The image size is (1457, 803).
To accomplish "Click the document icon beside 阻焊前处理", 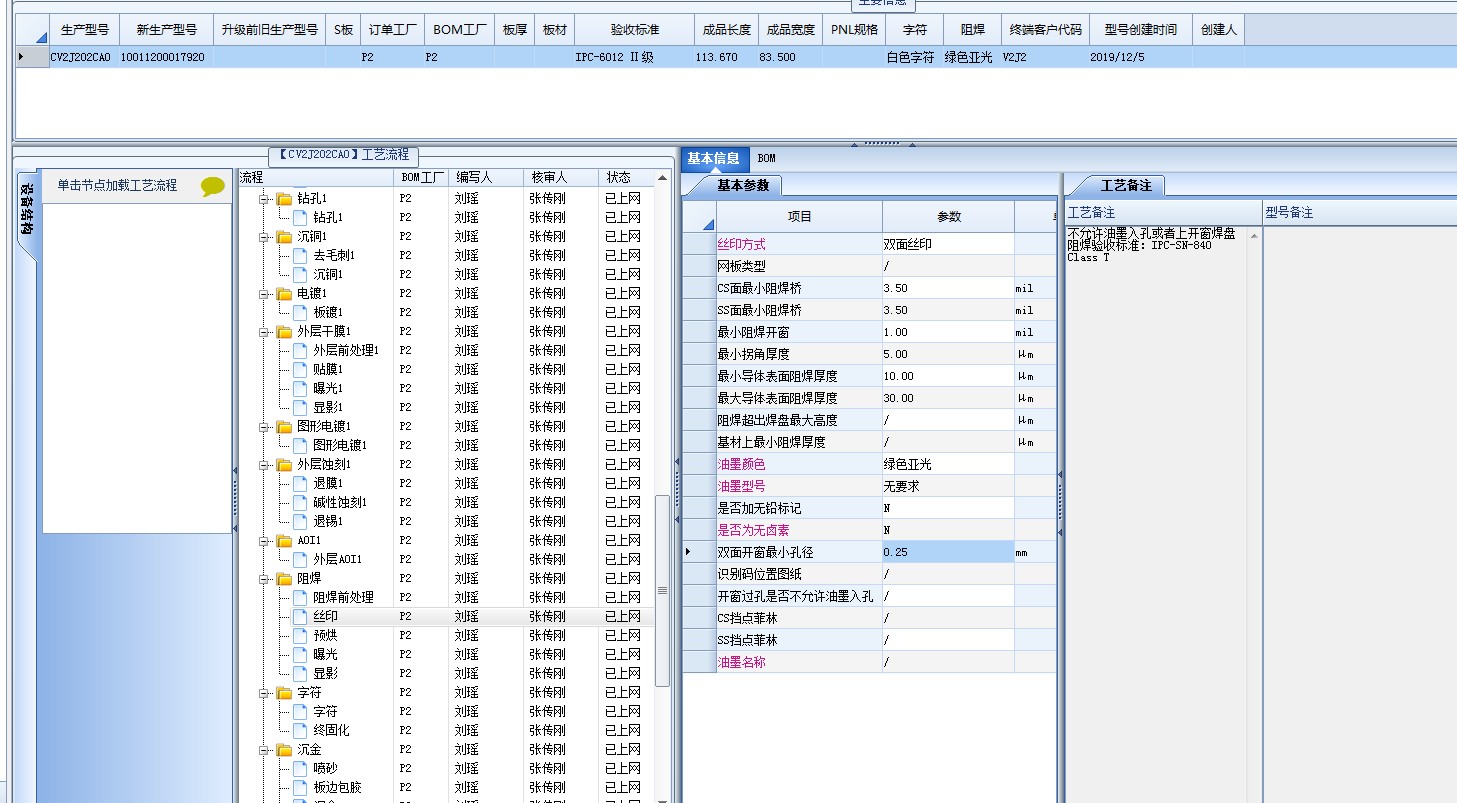I will point(300,598).
